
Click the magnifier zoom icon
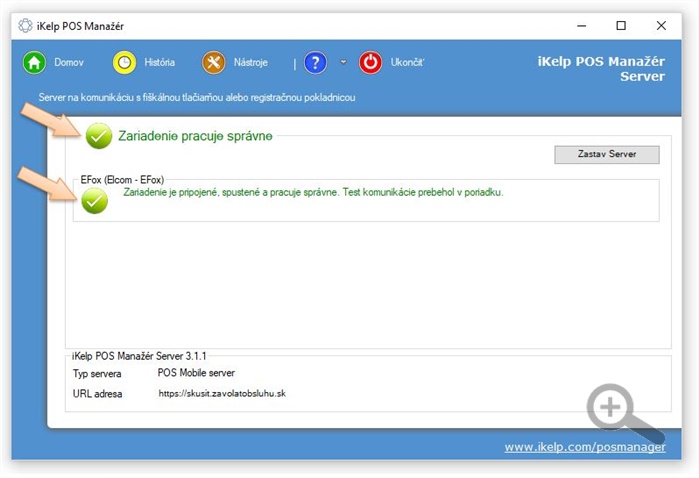tap(624, 412)
